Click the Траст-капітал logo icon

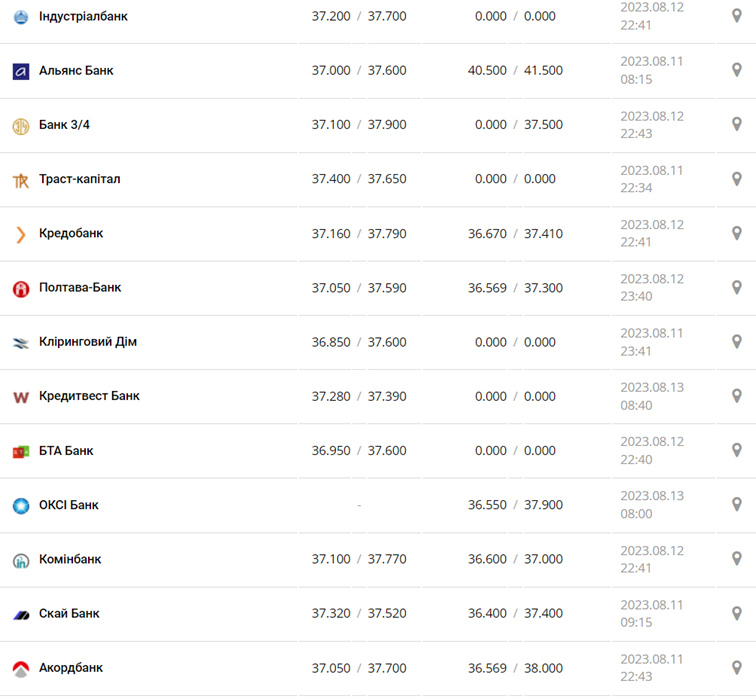pyautogui.click(x=21, y=180)
